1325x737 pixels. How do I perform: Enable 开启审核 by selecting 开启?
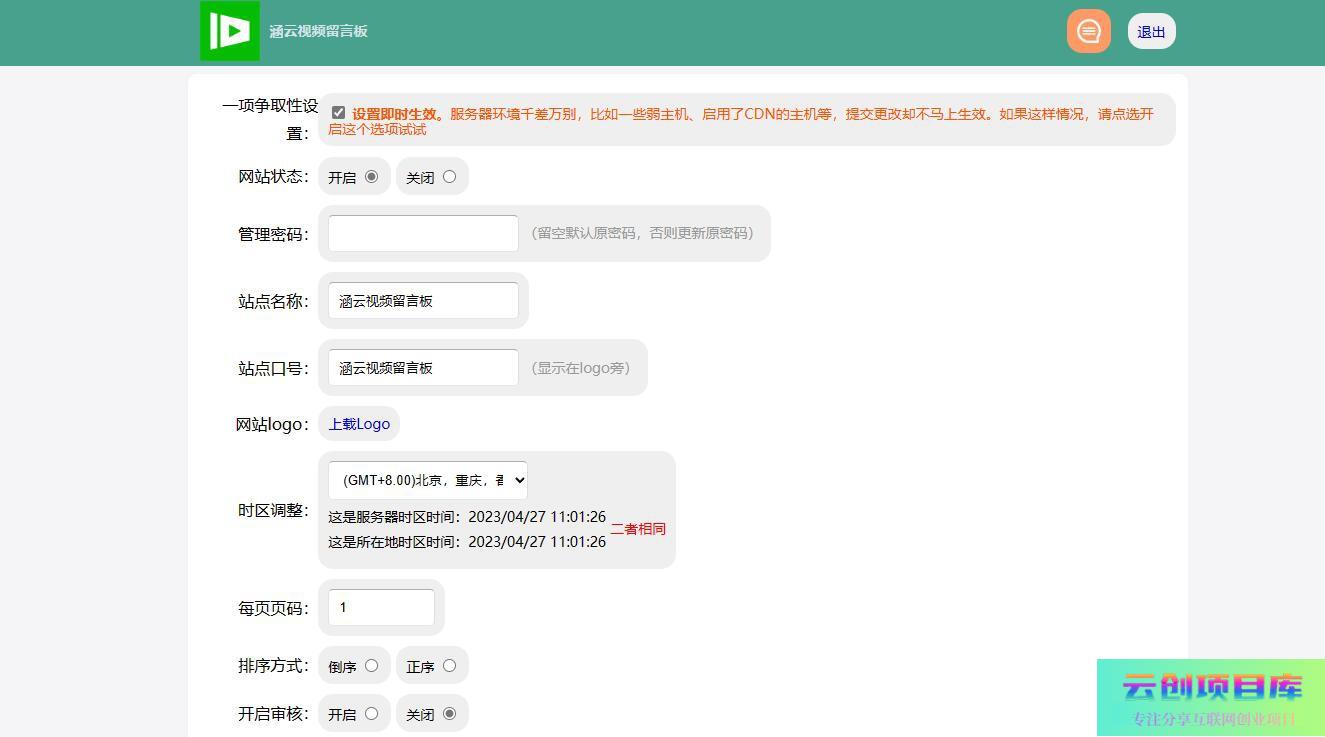point(371,714)
